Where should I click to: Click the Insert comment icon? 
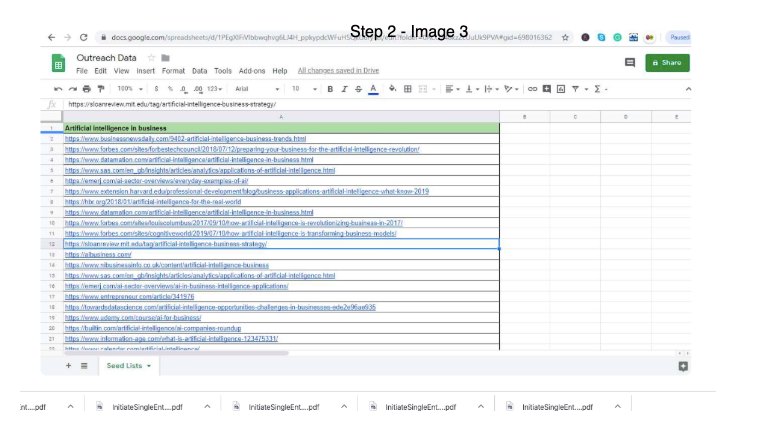pos(547,89)
